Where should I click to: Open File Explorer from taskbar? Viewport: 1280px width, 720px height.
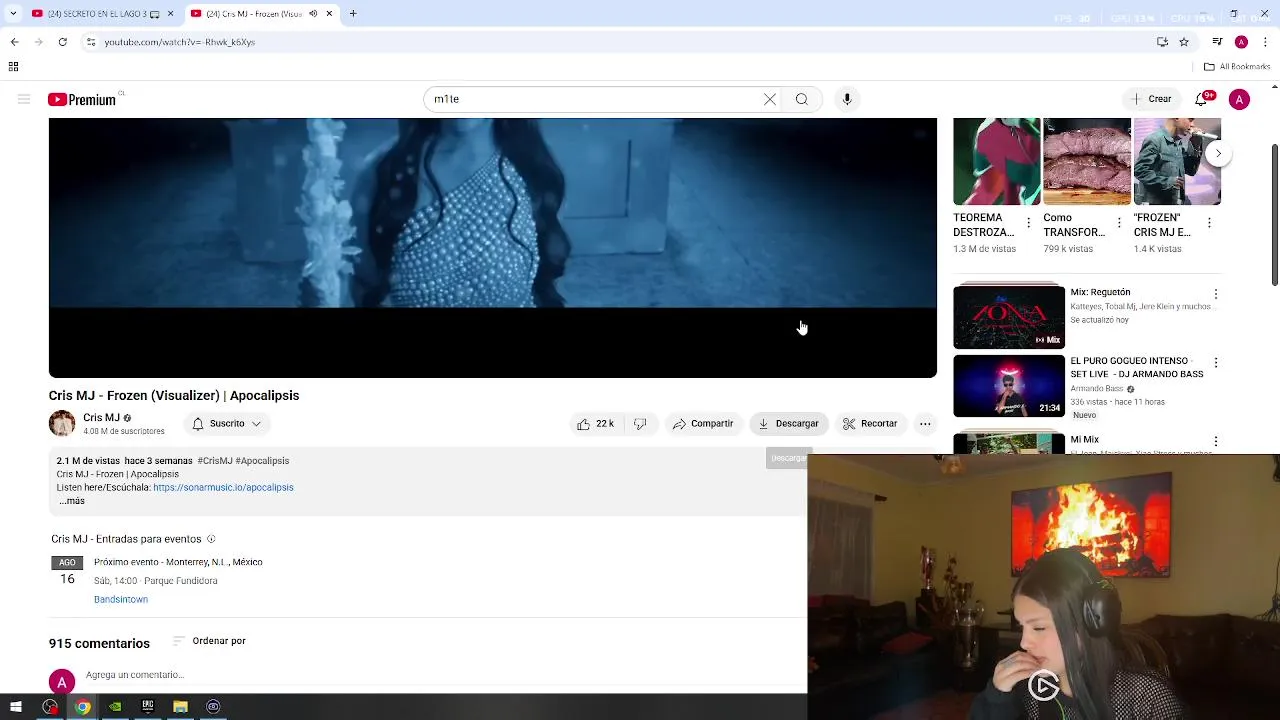[180, 707]
